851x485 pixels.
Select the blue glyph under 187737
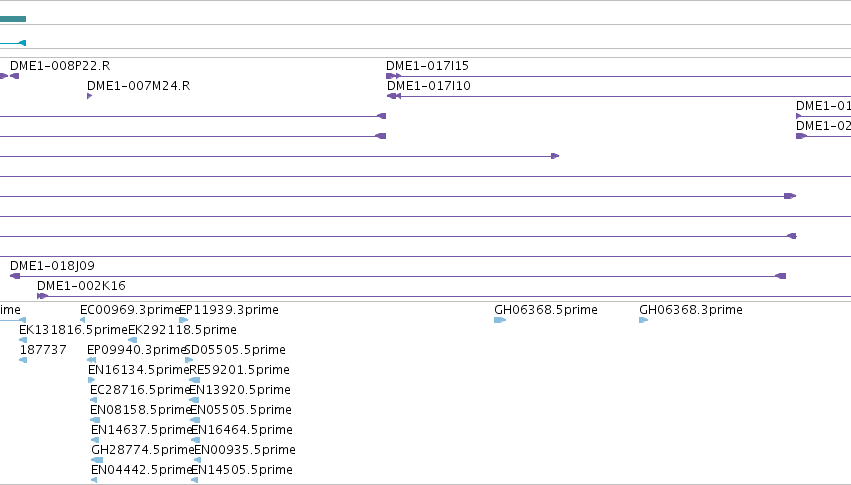point(23,360)
